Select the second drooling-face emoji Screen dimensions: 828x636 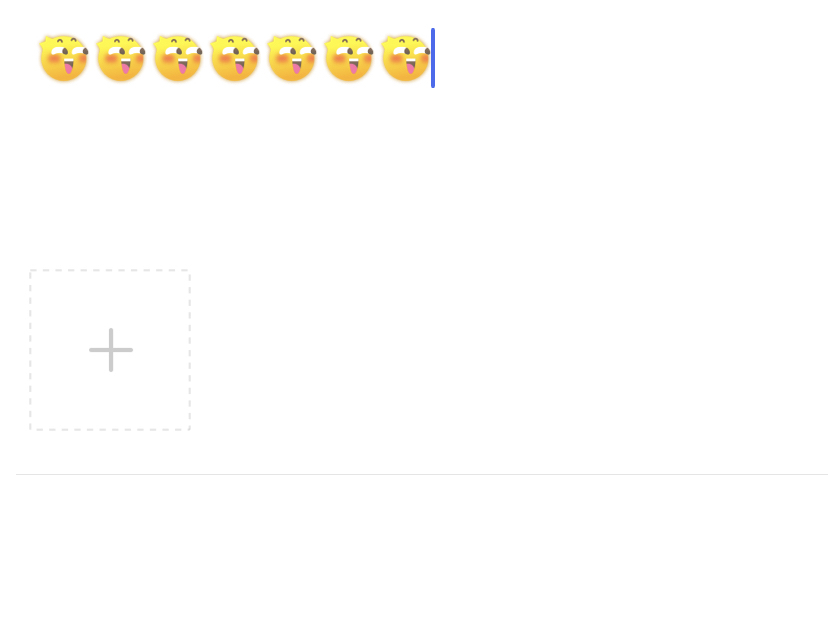[121, 58]
